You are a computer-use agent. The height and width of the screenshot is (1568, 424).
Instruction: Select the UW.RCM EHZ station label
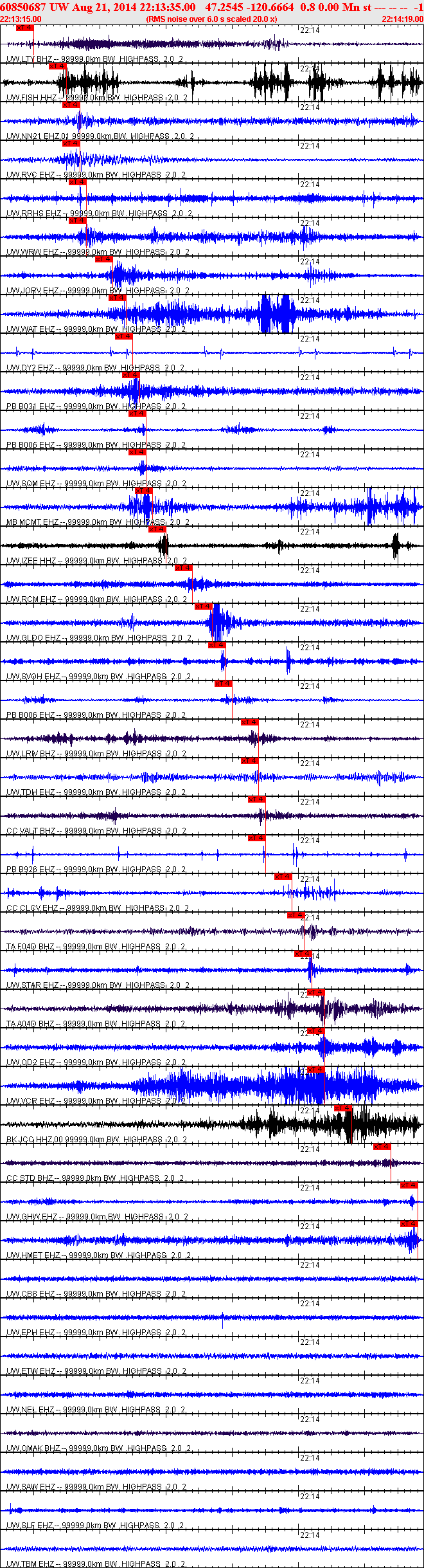click(x=96, y=599)
